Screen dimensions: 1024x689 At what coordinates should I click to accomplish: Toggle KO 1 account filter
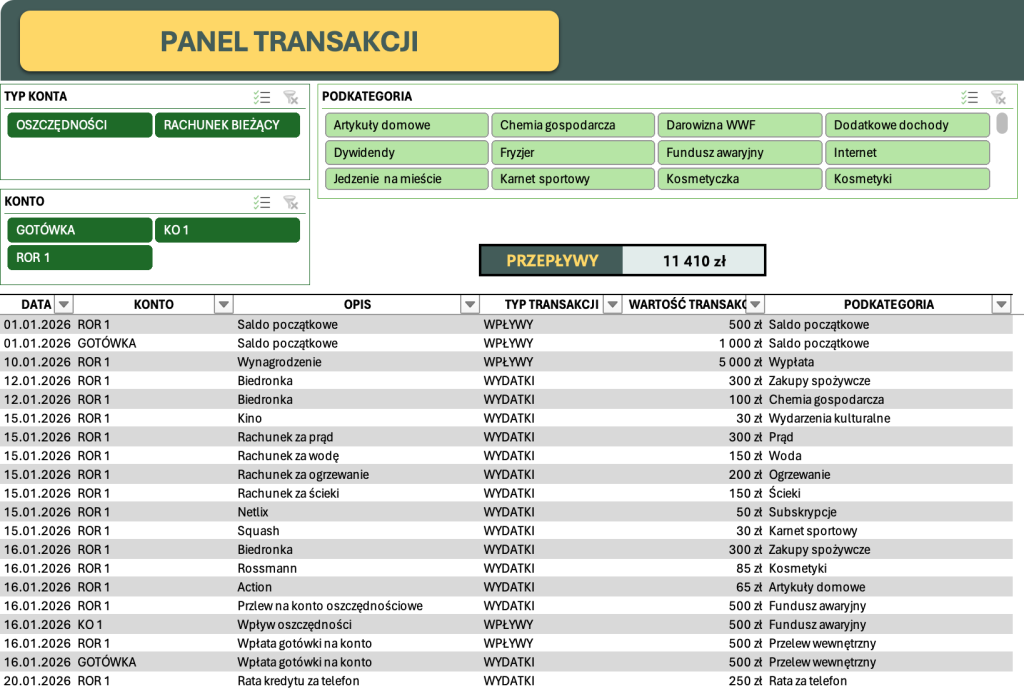tap(227, 230)
